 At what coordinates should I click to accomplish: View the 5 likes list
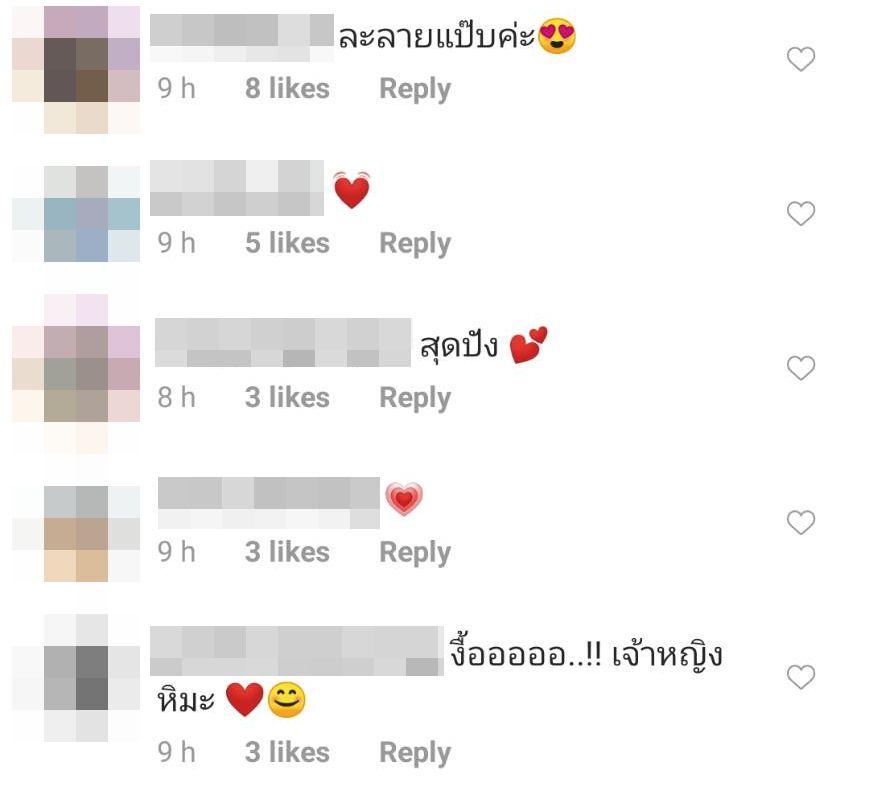[x=287, y=243]
